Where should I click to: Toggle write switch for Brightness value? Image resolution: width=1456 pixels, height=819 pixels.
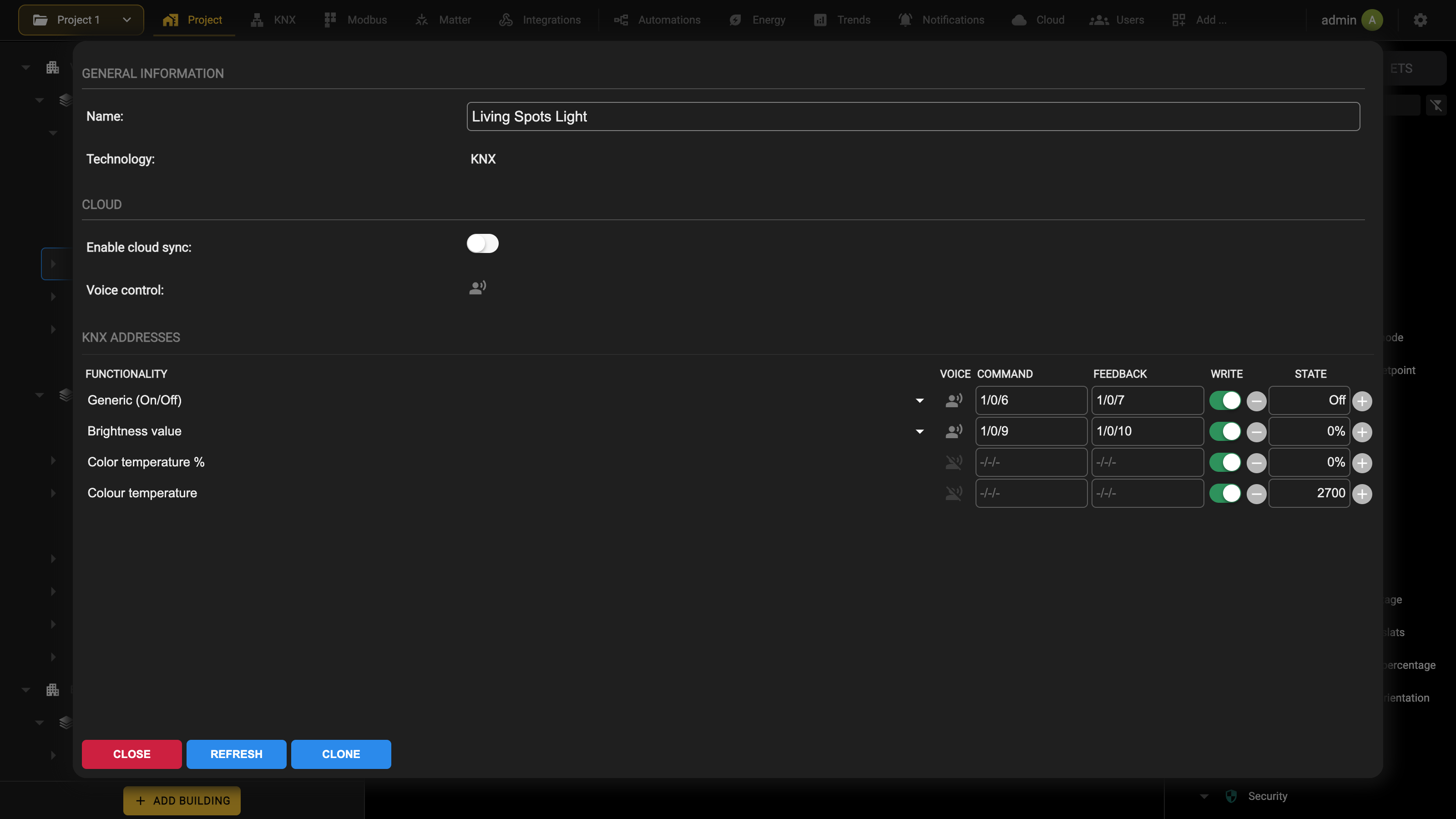coord(1225,431)
